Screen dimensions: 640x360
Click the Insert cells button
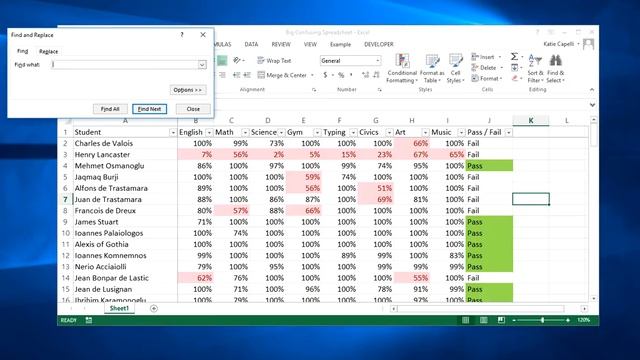(486, 57)
